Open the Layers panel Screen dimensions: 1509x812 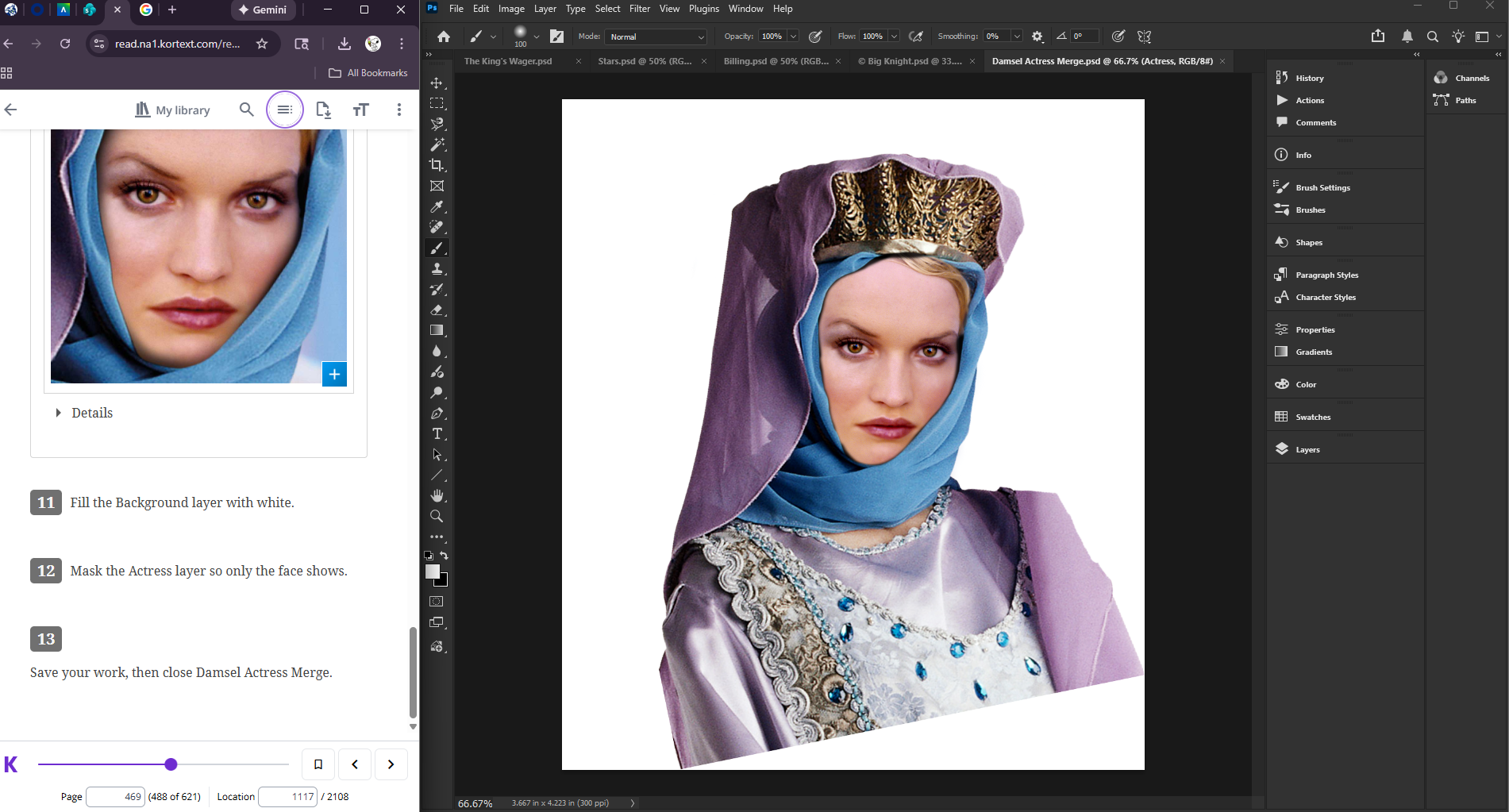1307,449
